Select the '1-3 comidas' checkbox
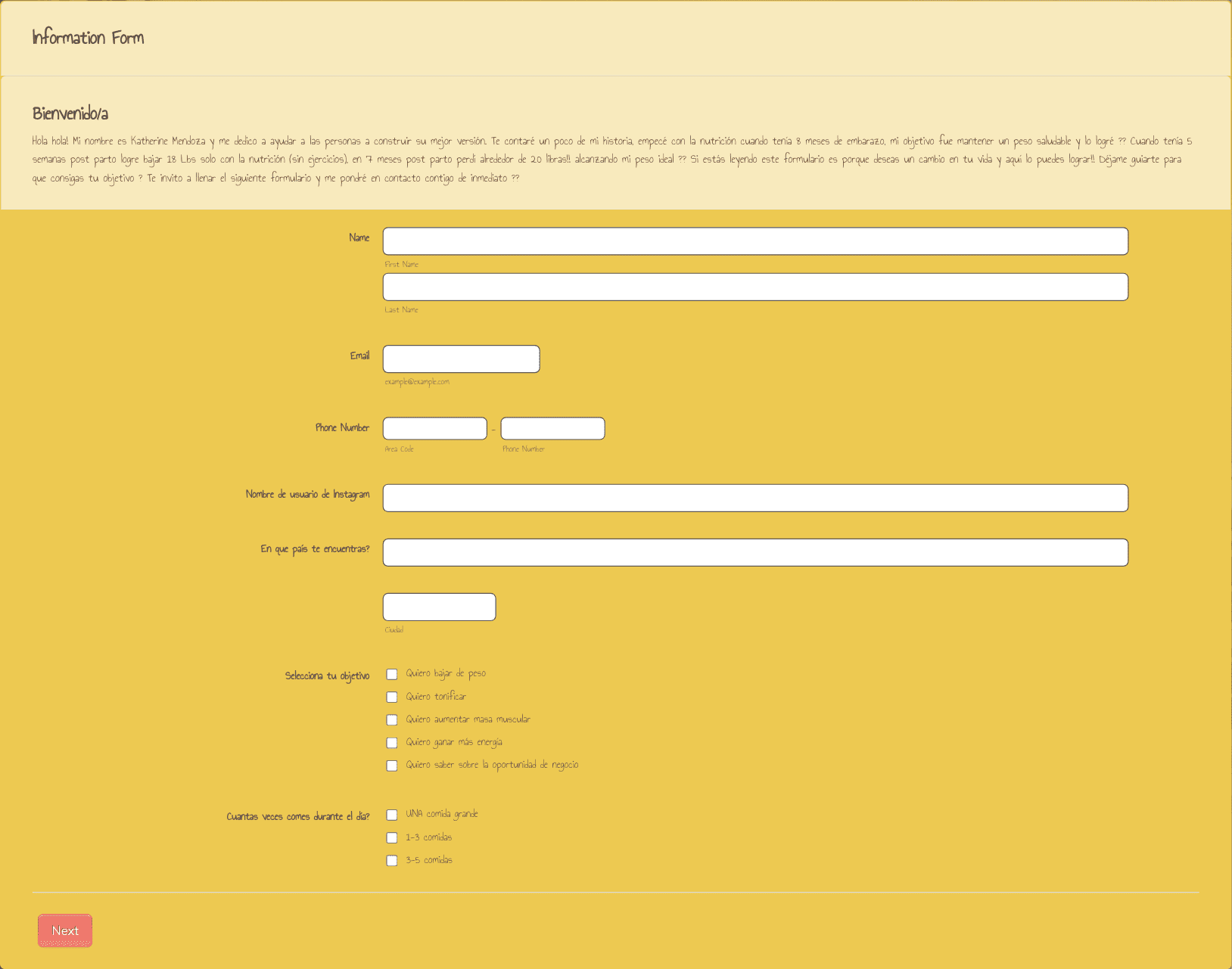 pos(392,837)
